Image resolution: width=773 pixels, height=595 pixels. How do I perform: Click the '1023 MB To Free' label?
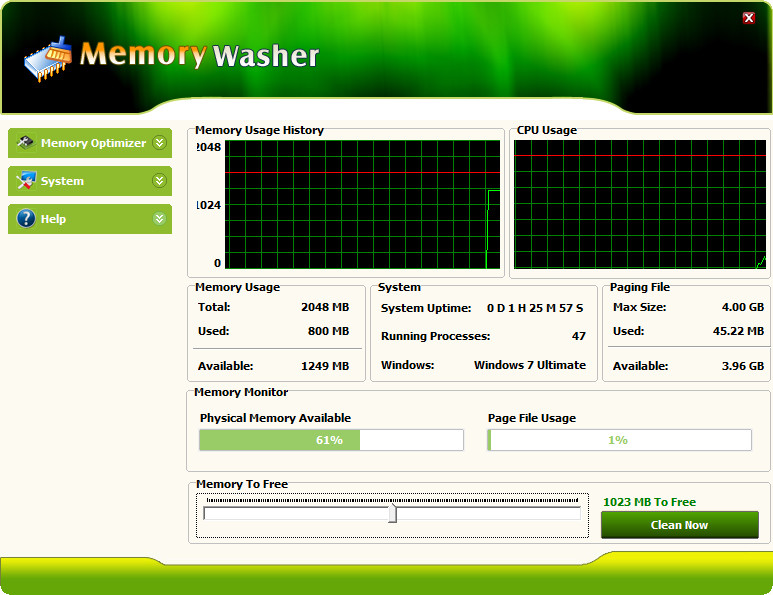(649, 502)
